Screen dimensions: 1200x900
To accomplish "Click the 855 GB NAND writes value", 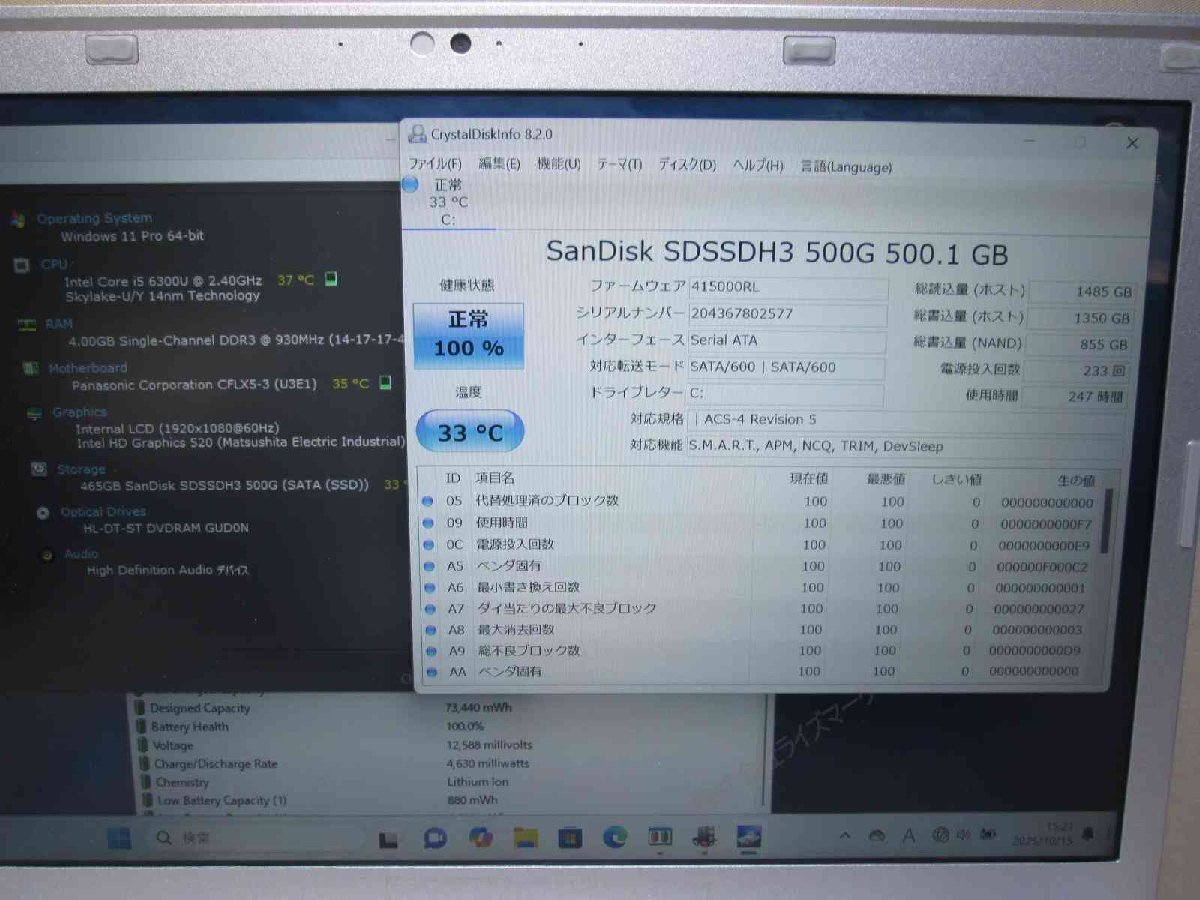I will (1080, 344).
